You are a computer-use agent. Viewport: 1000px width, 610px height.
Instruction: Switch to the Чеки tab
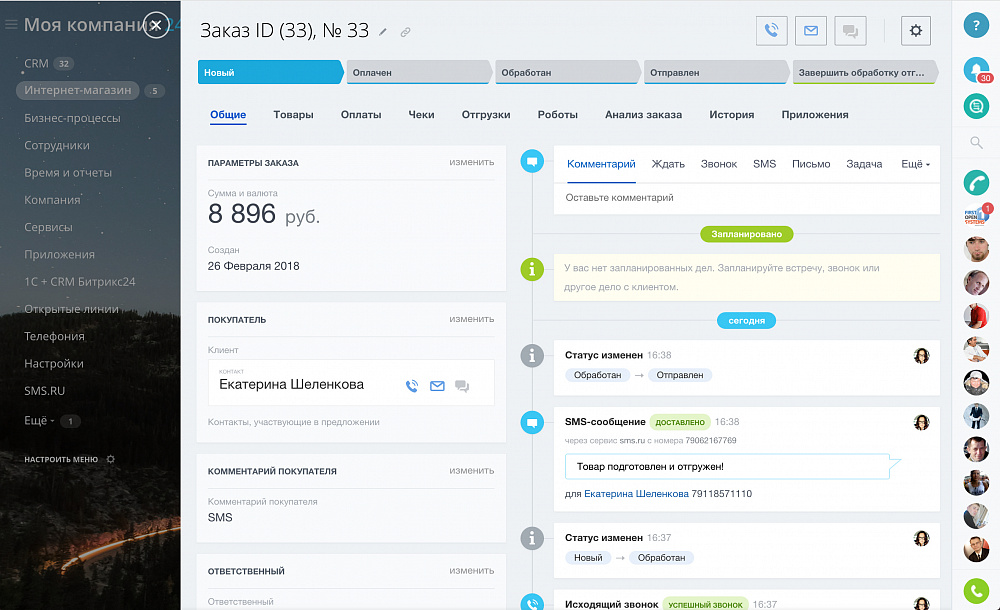click(x=421, y=115)
